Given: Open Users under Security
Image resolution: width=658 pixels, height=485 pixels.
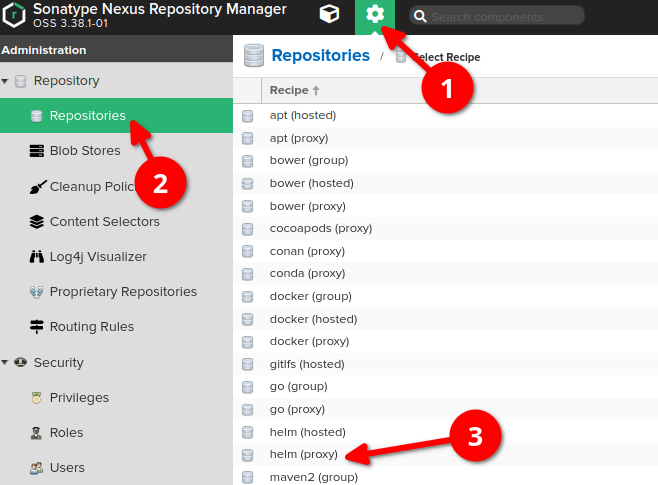Looking at the screenshot, I should pos(67,467).
